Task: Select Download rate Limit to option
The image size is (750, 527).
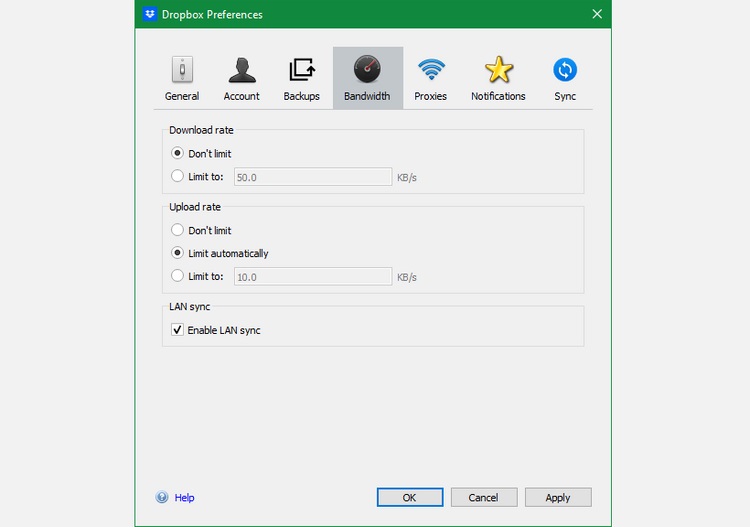Action: click(178, 177)
